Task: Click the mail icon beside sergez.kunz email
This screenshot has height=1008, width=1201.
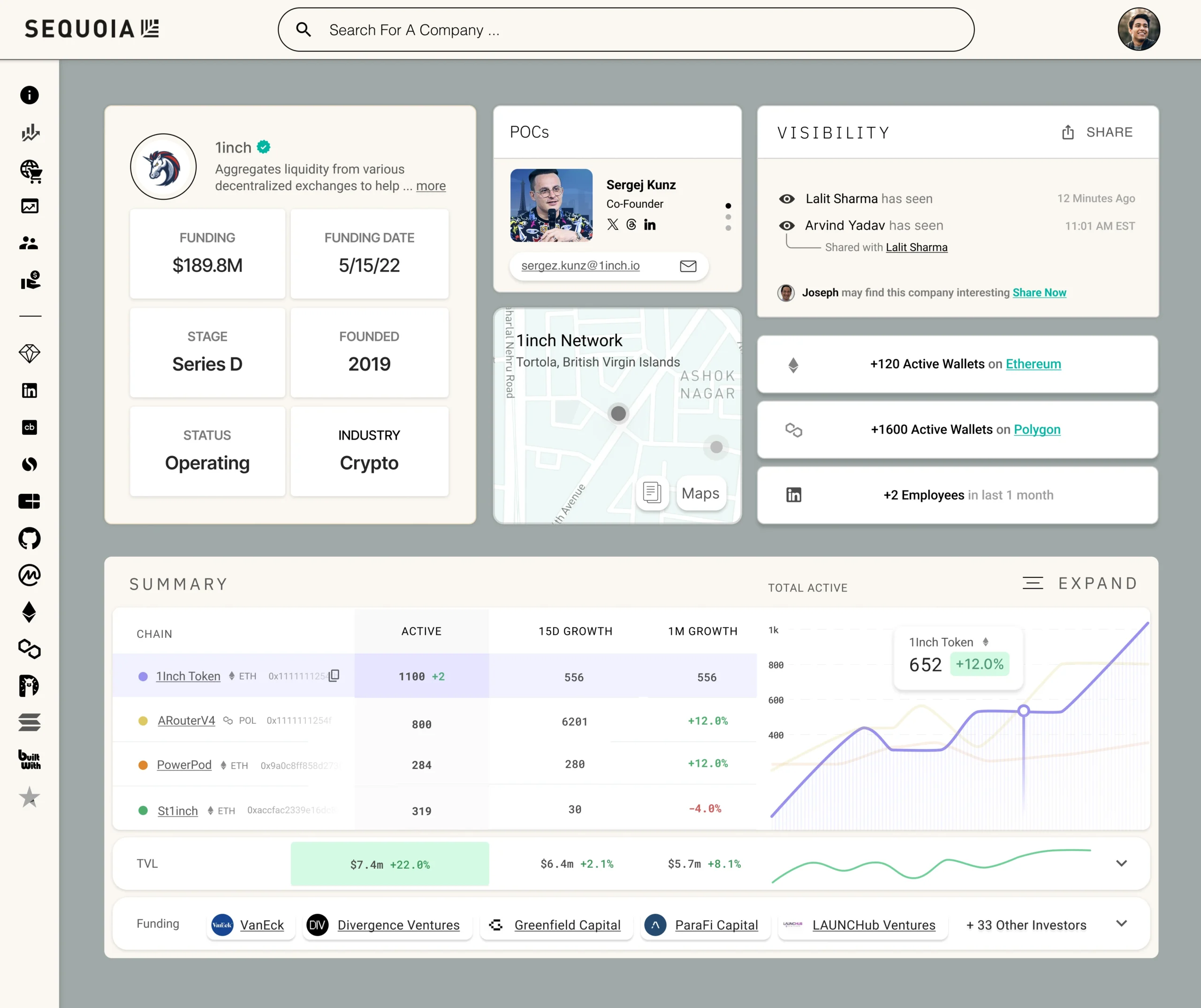Action: pyautogui.click(x=688, y=266)
